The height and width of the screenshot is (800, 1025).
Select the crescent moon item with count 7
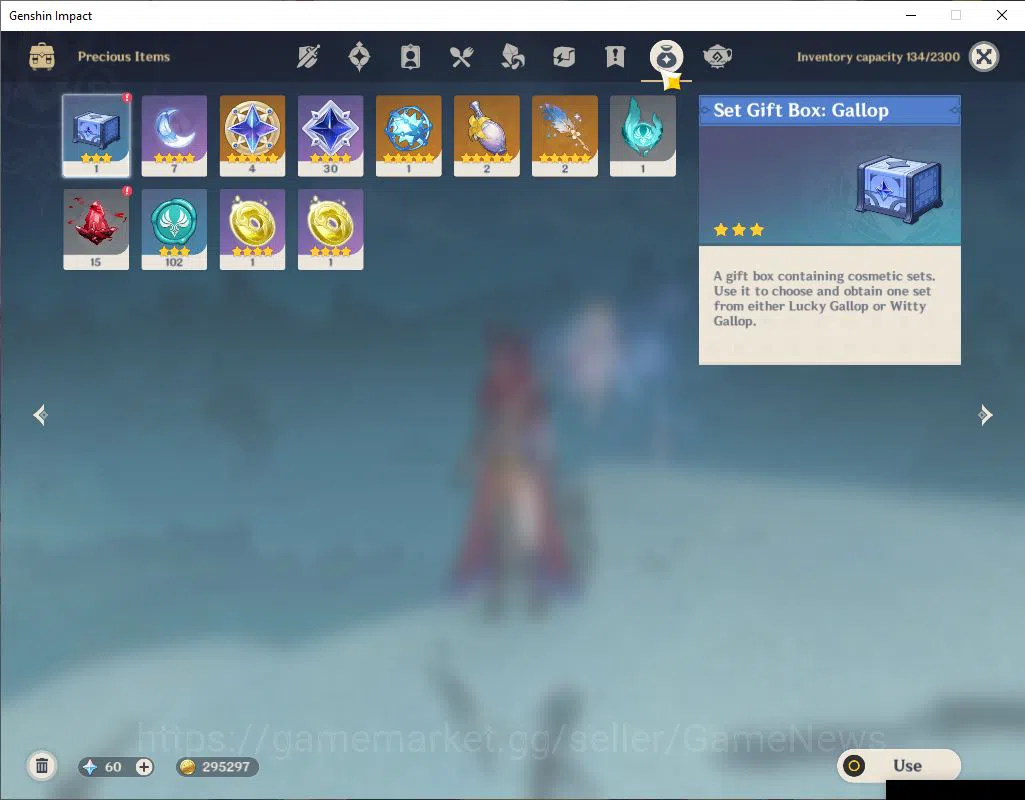[174, 136]
